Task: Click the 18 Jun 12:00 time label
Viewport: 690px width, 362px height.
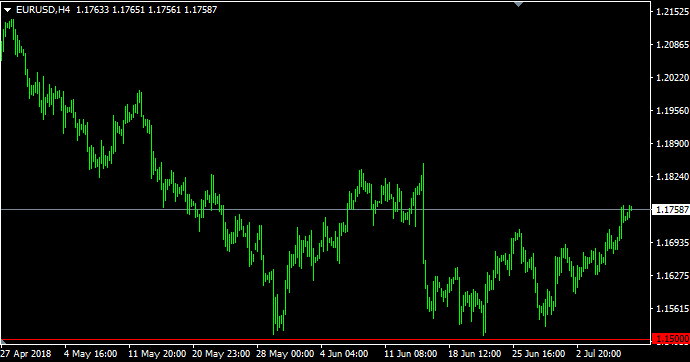Action: (475, 354)
